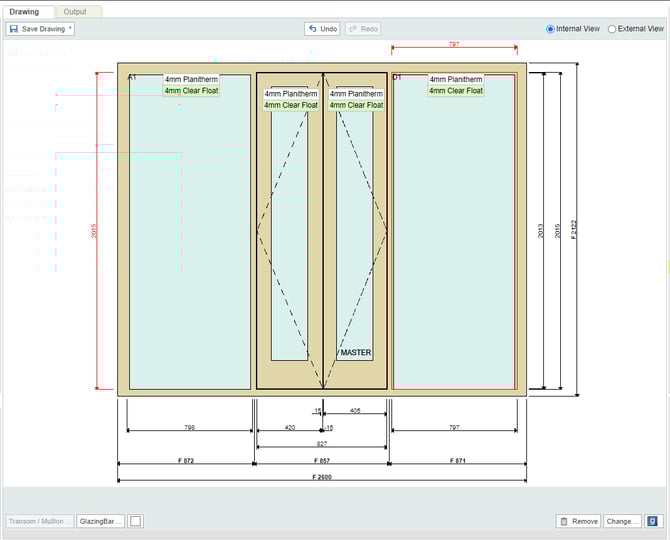Click the red 797 top width dimension

tap(454, 45)
